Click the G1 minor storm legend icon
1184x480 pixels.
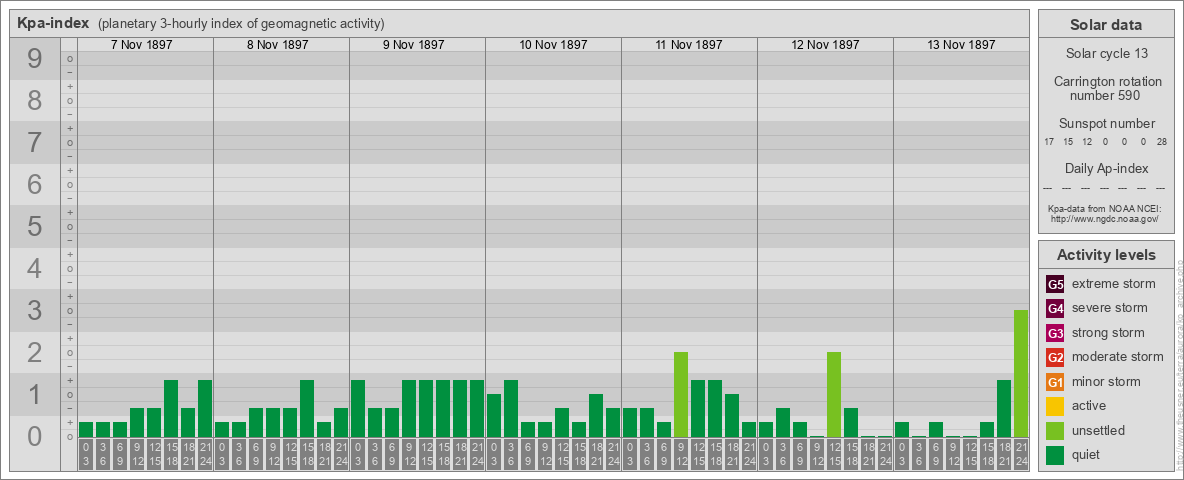1056,382
